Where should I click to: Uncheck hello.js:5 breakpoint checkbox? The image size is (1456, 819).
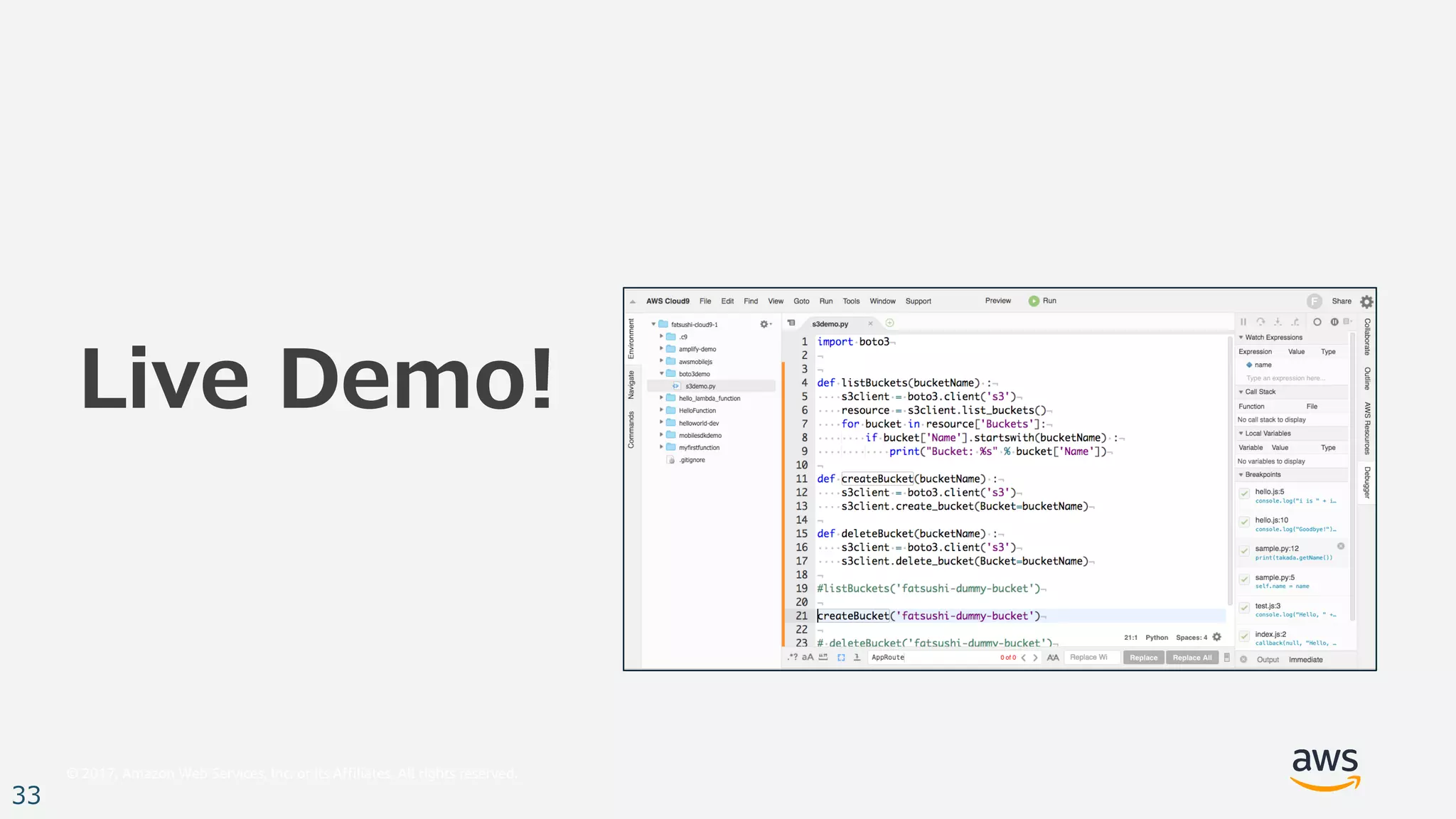point(1244,493)
